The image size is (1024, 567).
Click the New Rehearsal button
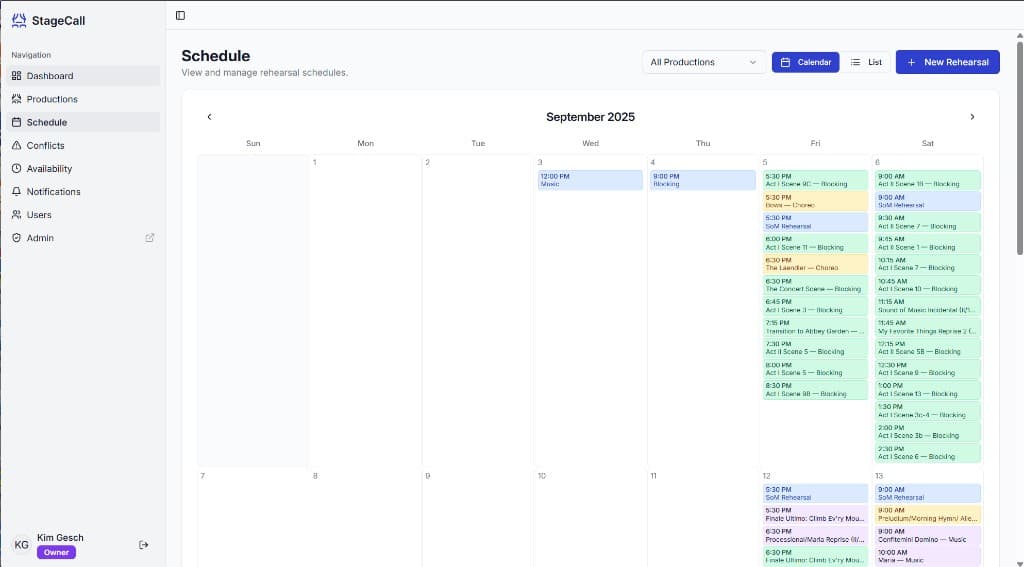948,62
